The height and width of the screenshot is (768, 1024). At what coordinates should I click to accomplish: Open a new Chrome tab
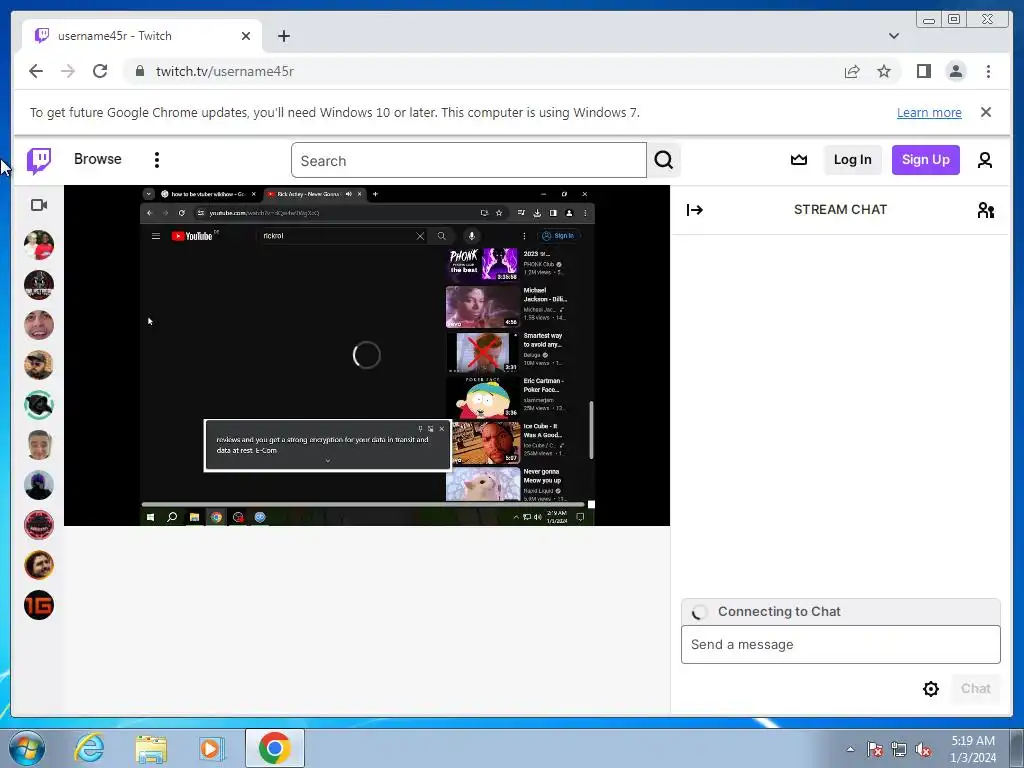[x=283, y=36]
